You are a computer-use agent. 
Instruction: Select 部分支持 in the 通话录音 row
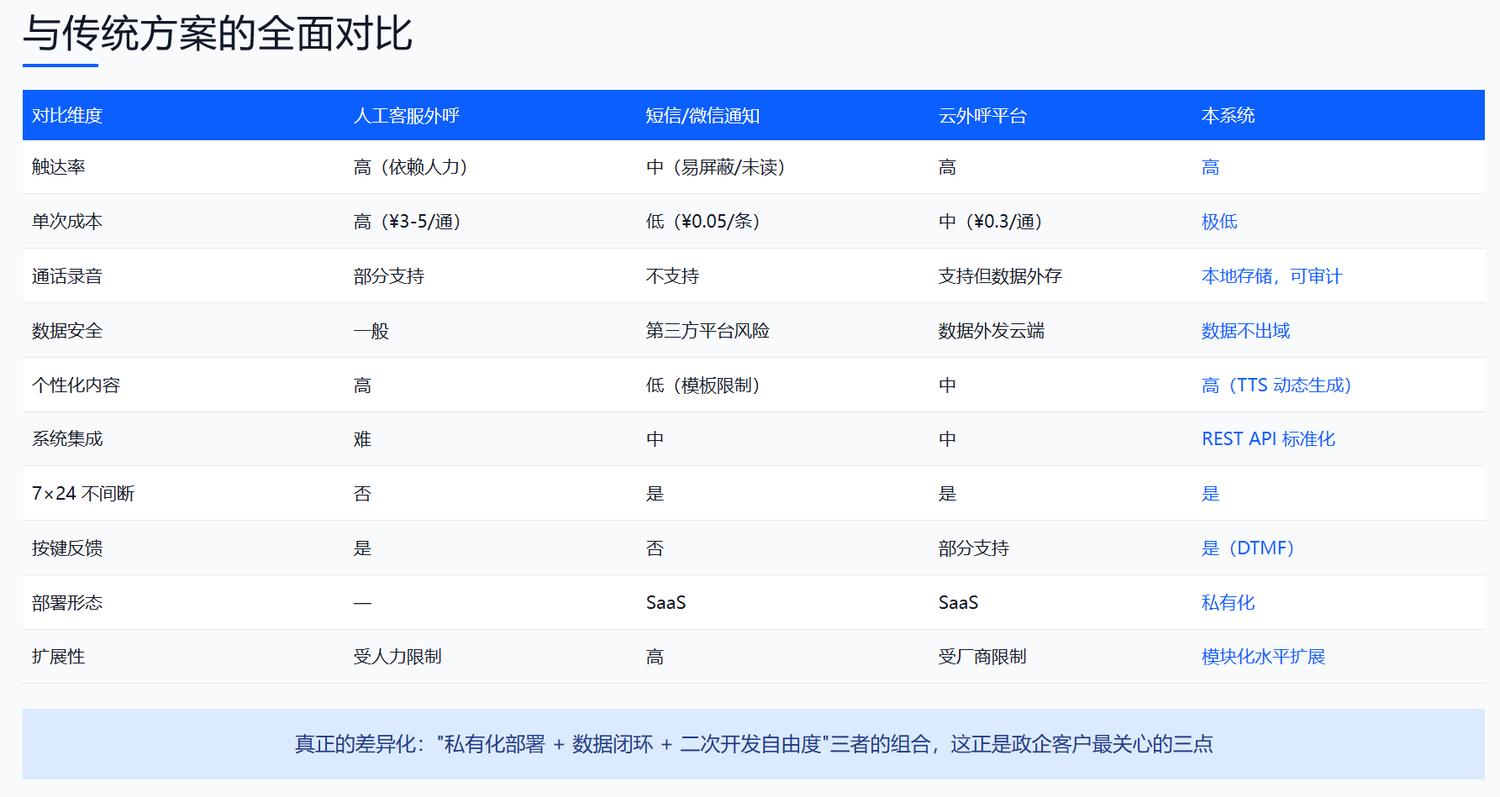point(389,276)
